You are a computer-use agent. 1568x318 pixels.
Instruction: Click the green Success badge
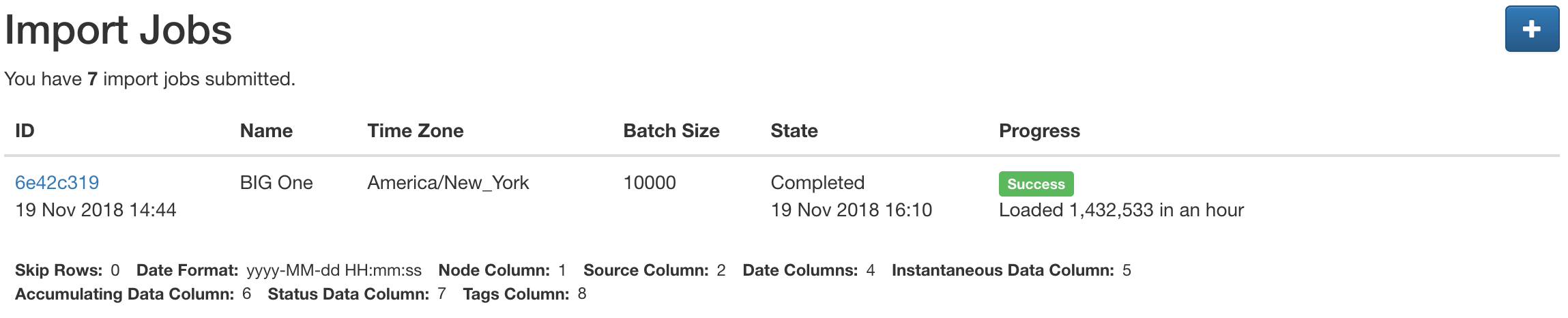click(1036, 184)
